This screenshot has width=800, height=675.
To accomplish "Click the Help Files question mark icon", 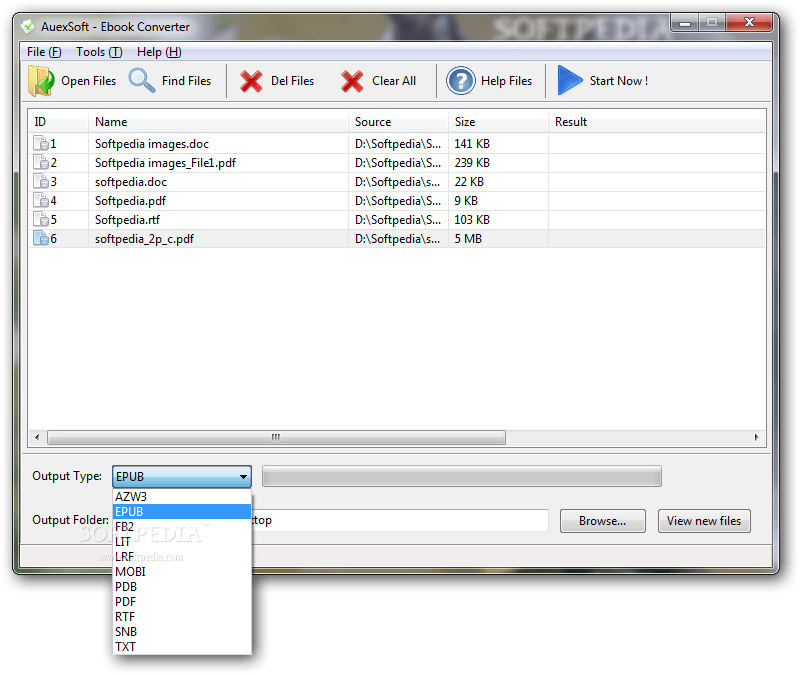I will pyautogui.click(x=461, y=81).
